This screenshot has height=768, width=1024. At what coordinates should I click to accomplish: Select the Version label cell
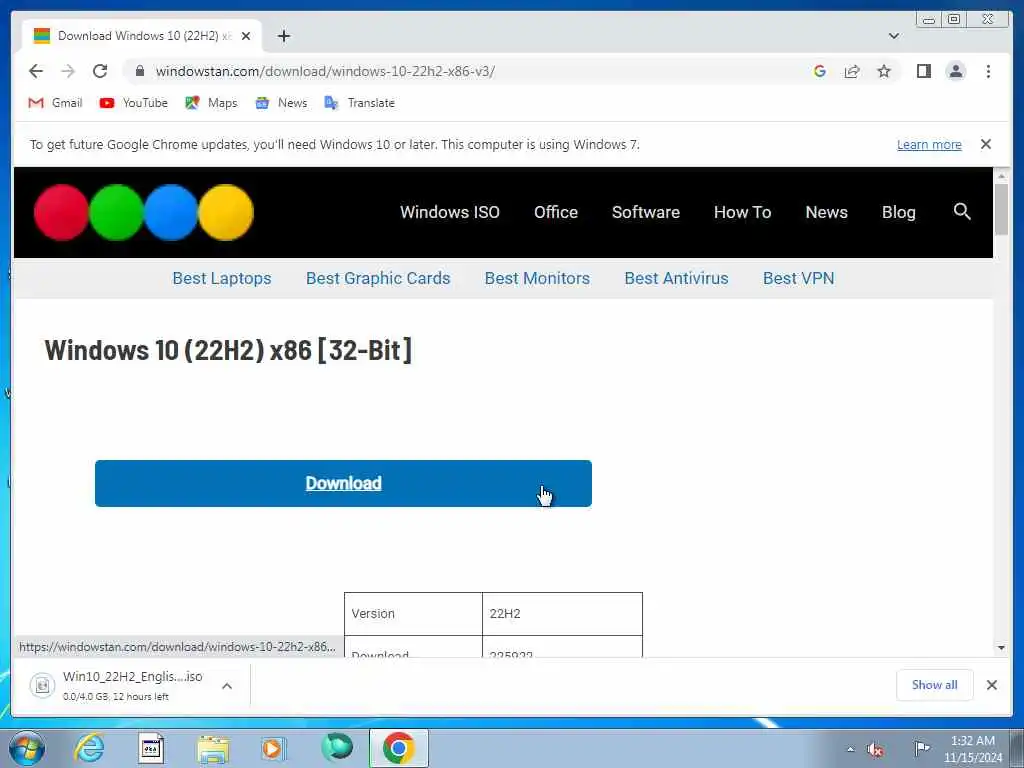(413, 614)
